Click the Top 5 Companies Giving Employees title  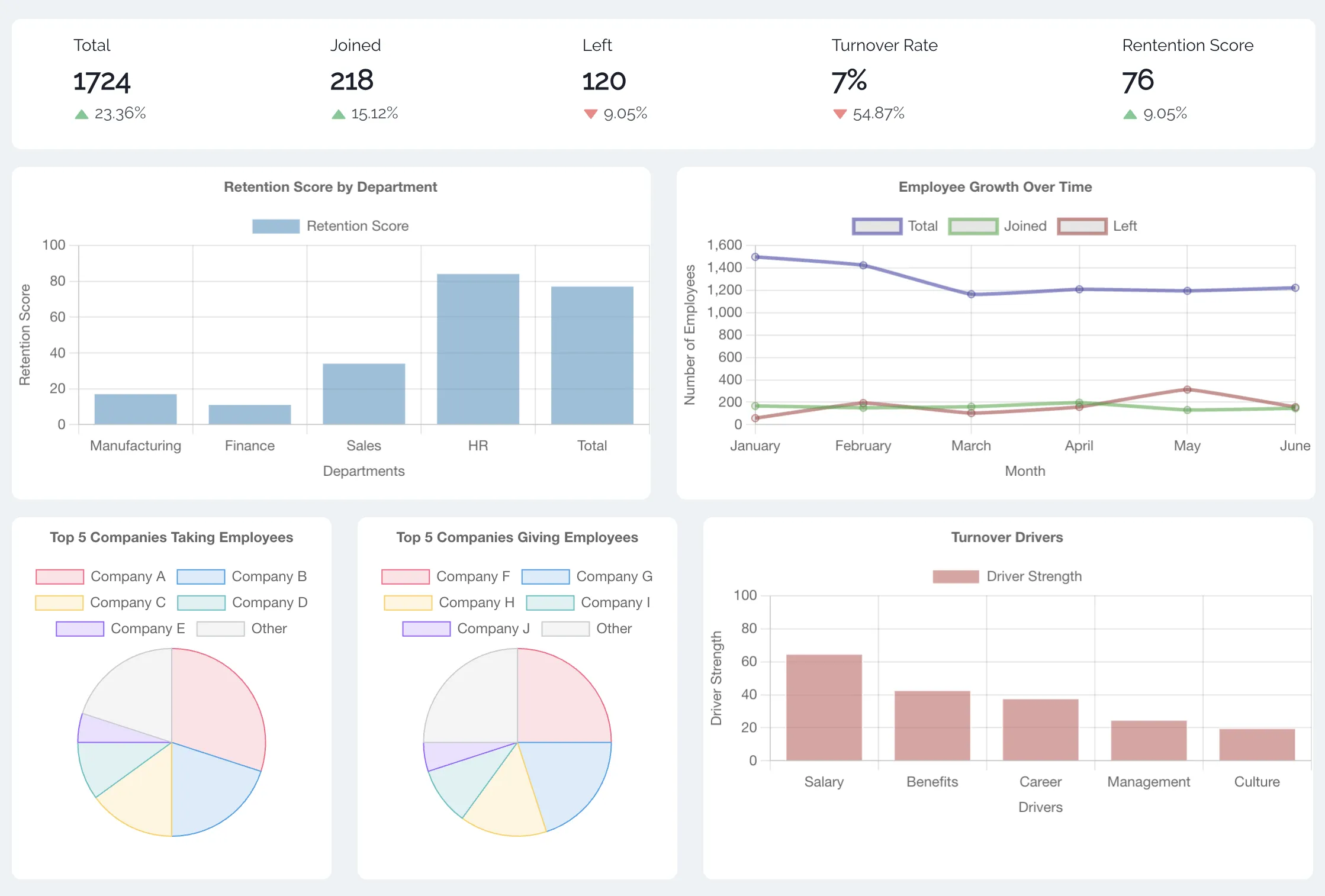click(x=517, y=537)
